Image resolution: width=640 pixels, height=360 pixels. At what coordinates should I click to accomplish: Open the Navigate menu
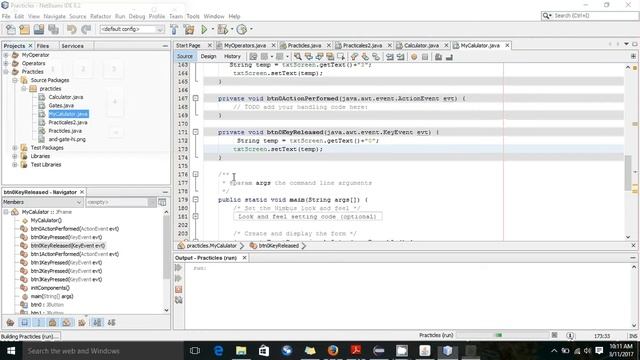(55, 16)
